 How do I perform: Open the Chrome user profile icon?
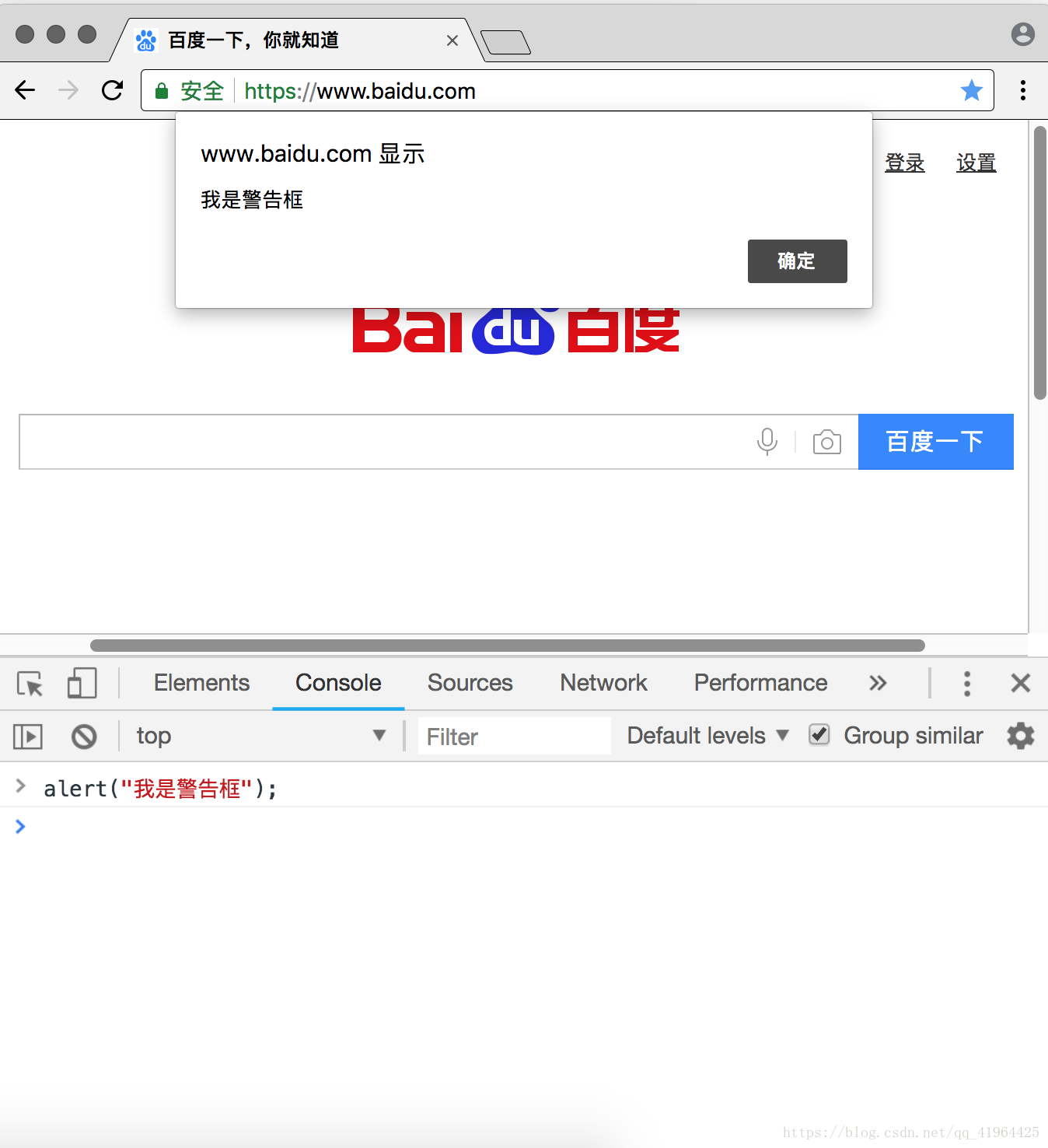click(1022, 34)
